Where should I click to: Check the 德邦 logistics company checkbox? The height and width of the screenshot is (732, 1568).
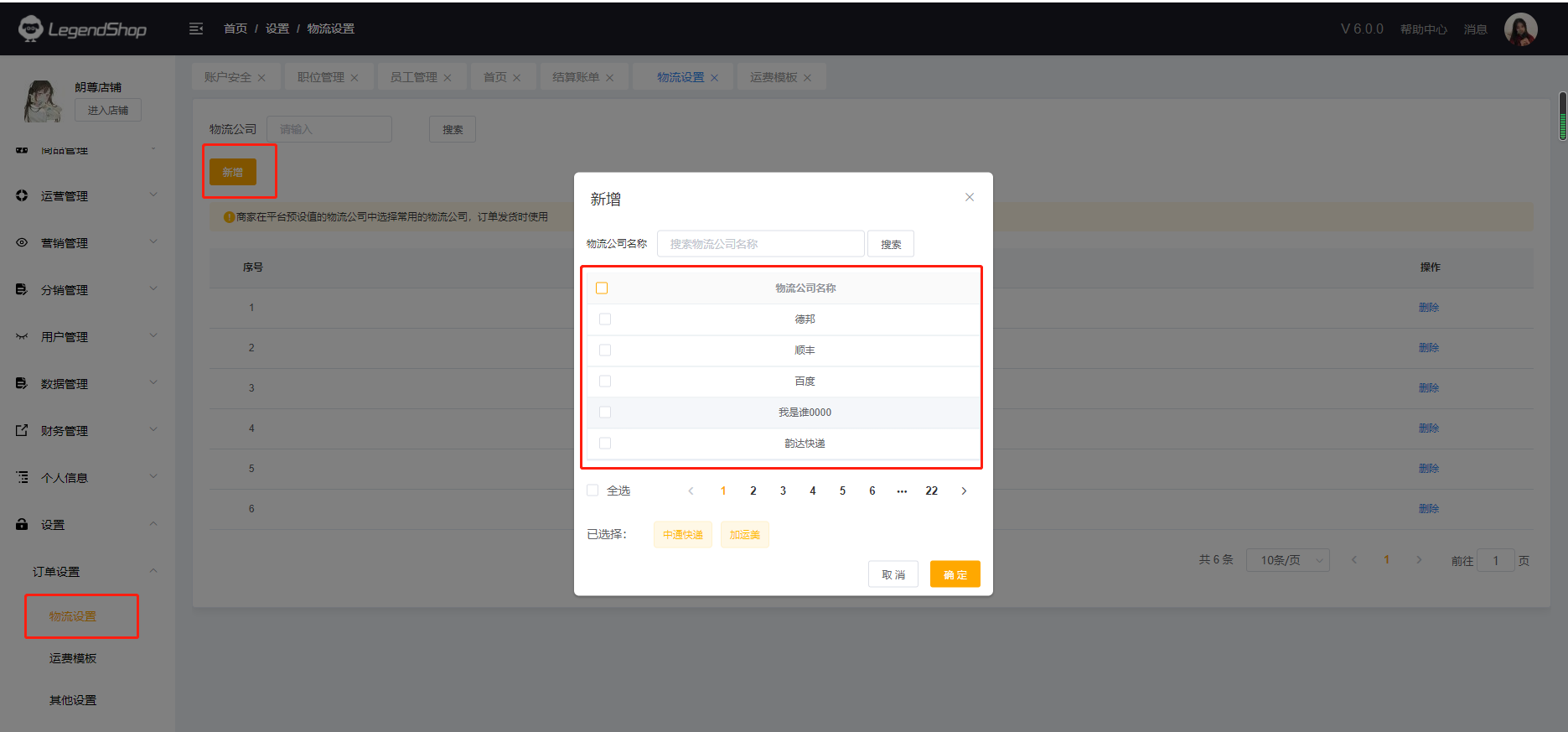click(605, 319)
